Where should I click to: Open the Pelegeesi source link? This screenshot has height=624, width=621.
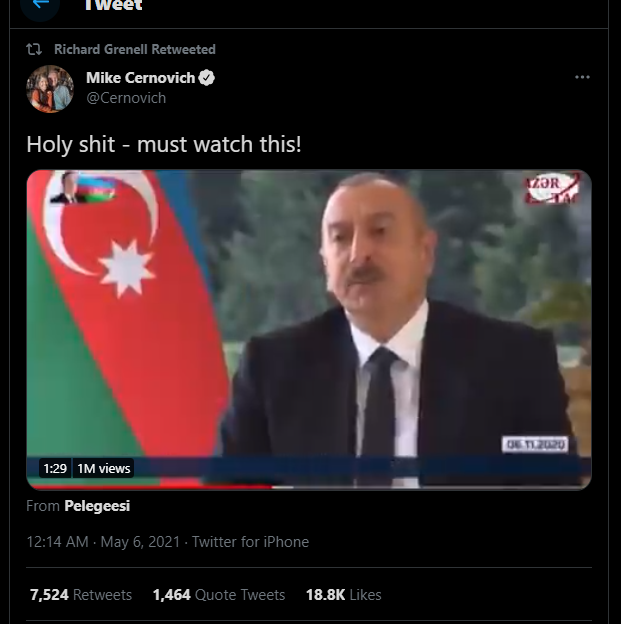[97, 506]
